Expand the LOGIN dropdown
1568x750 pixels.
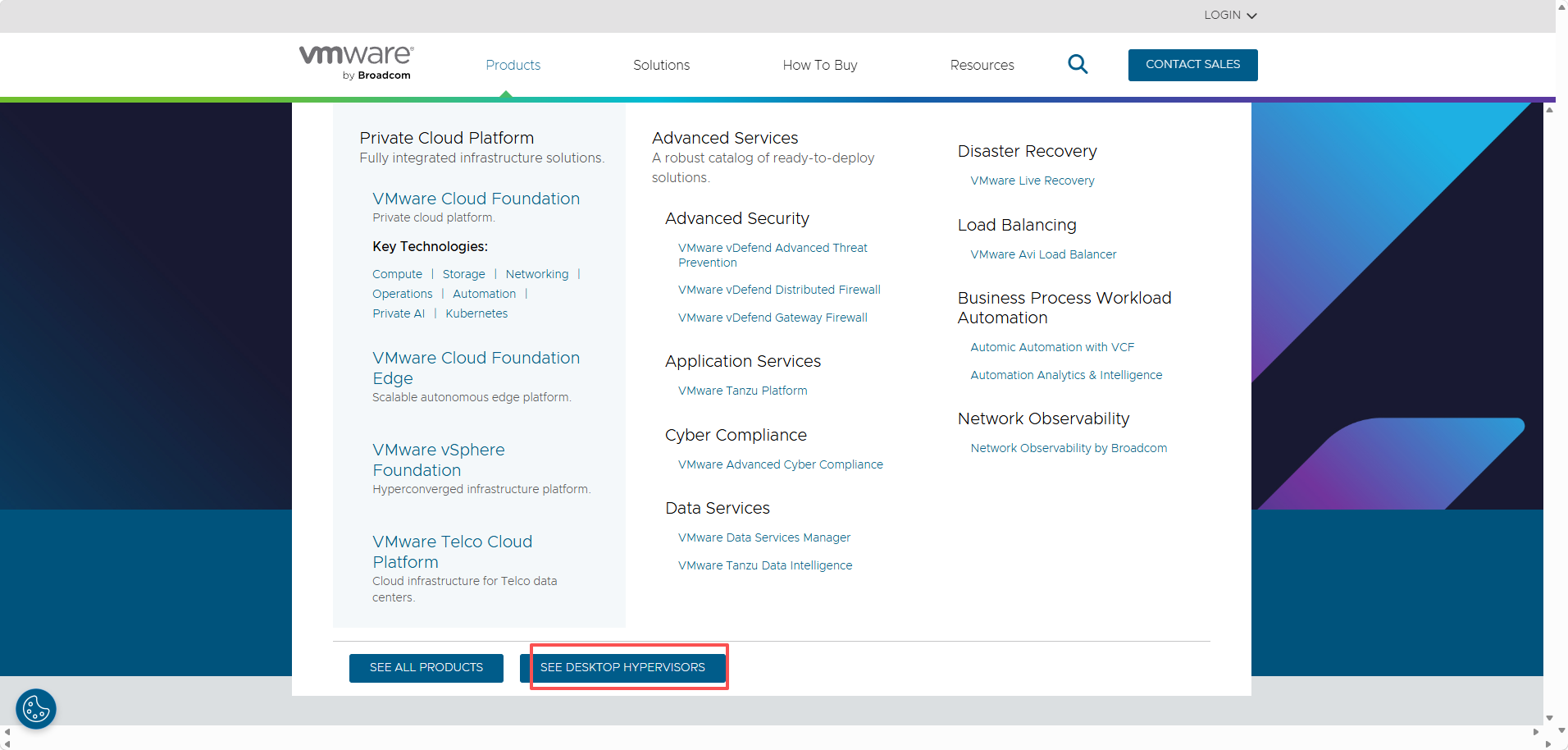click(1230, 15)
